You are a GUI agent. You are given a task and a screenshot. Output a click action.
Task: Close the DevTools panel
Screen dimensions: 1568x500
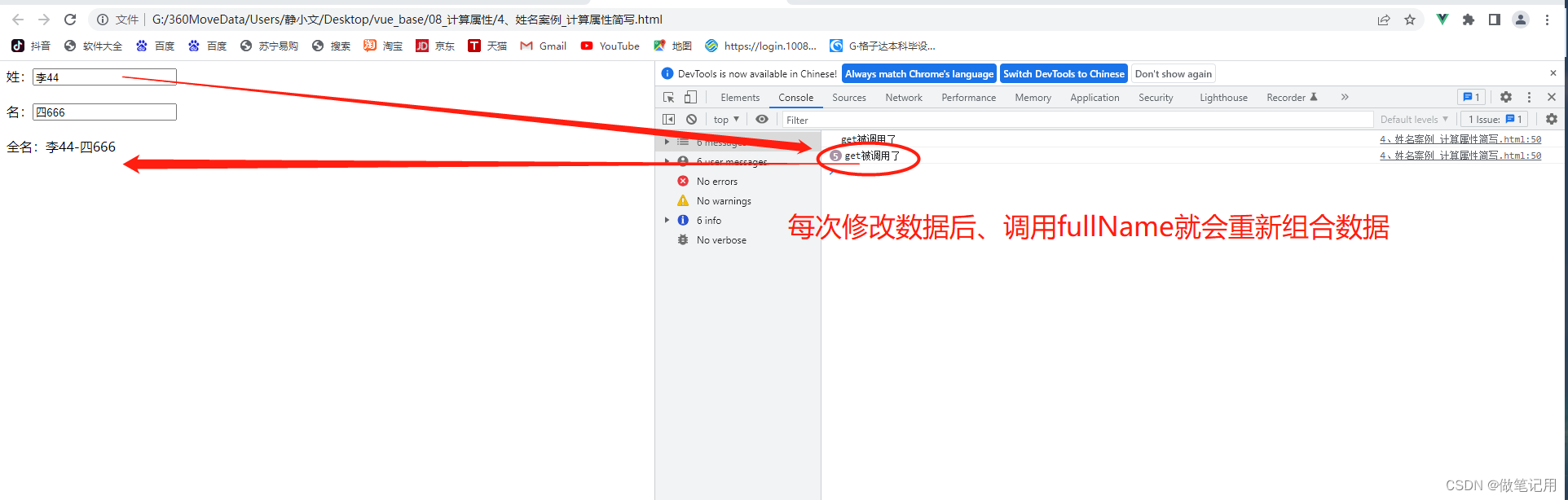click(x=1552, y=97)
